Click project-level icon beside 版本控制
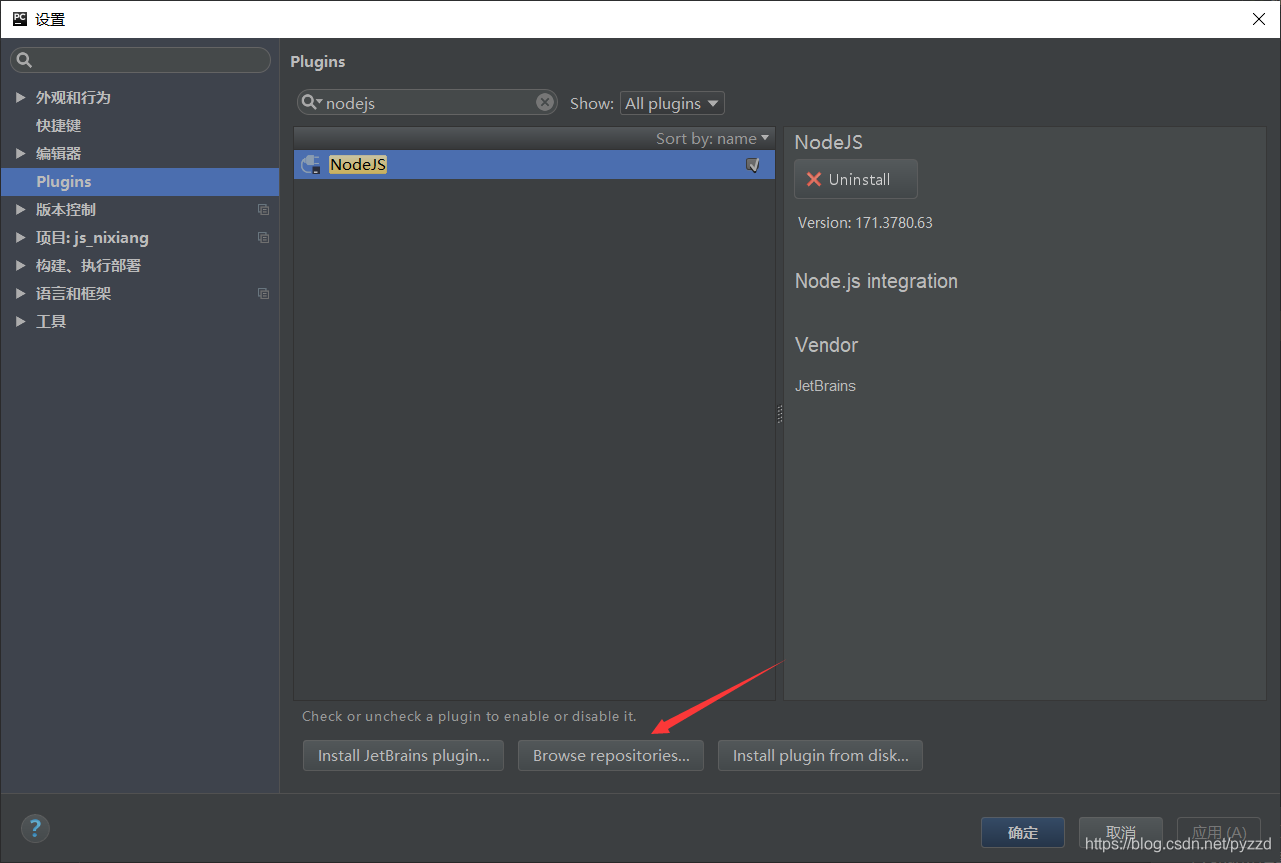This screenshot has height=863, width=1281. point(264,210)
